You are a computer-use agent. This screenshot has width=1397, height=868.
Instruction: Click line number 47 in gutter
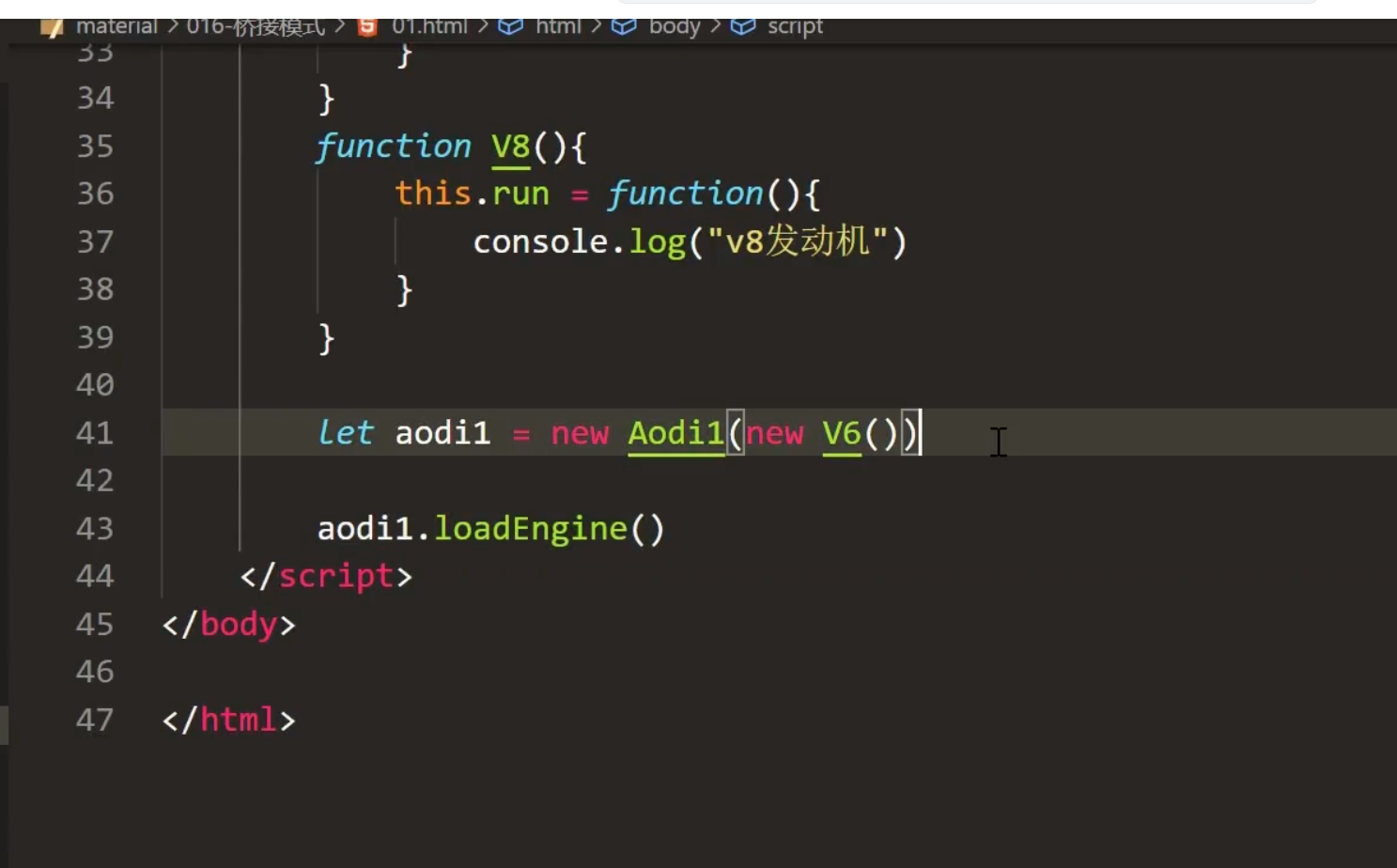[x=95, y=721]
